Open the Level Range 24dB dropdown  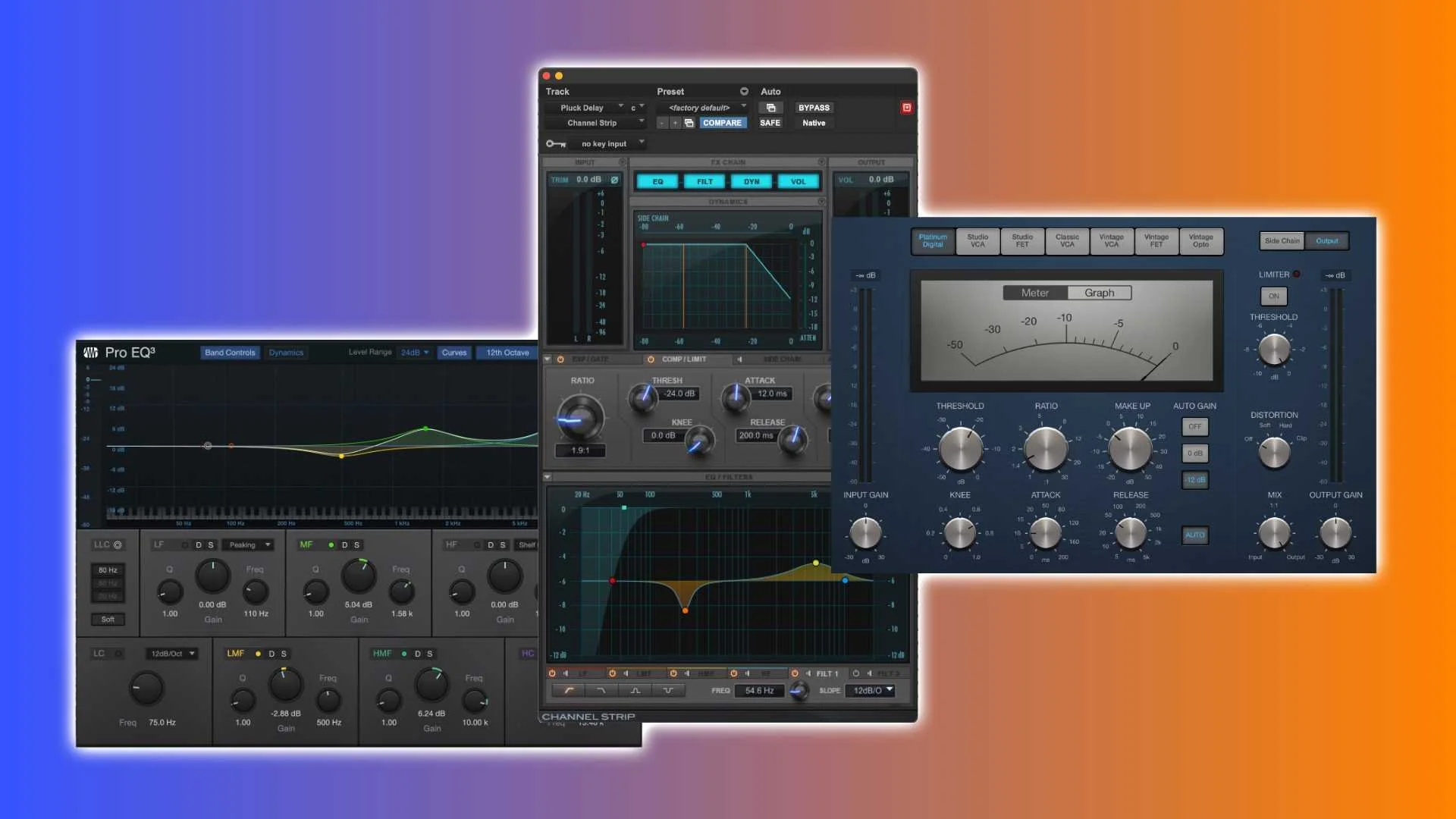[415, 353]
